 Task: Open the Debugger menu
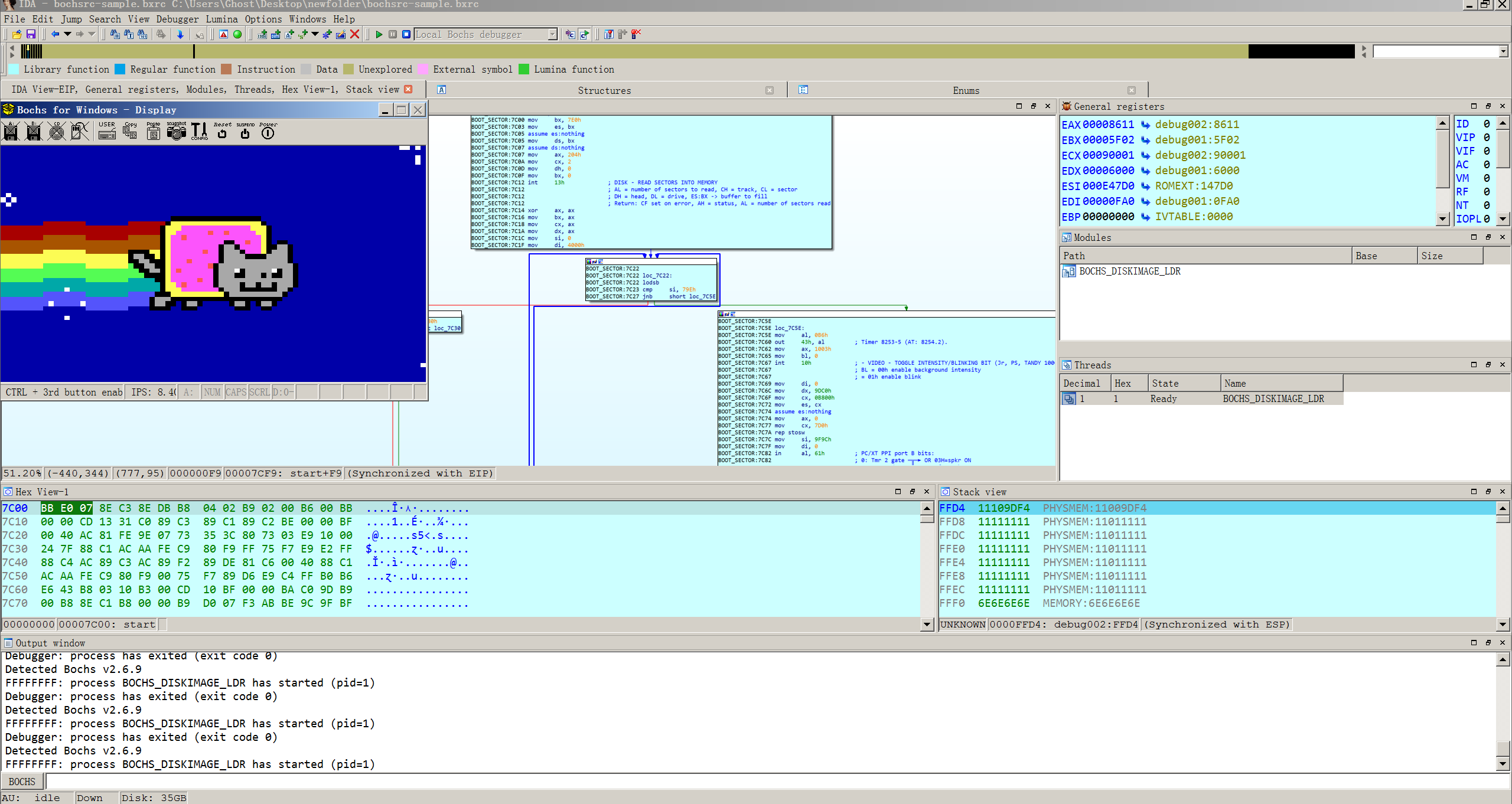click(177, 19)
